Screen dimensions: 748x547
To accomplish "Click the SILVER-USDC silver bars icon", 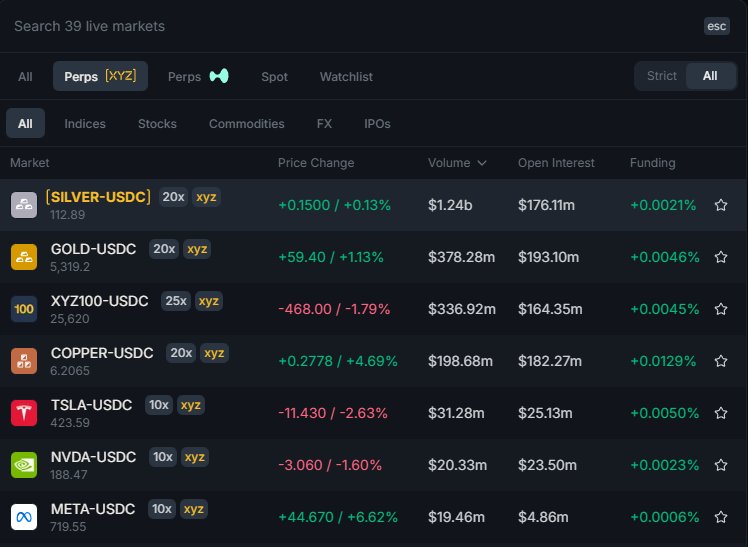I will 24,205.
